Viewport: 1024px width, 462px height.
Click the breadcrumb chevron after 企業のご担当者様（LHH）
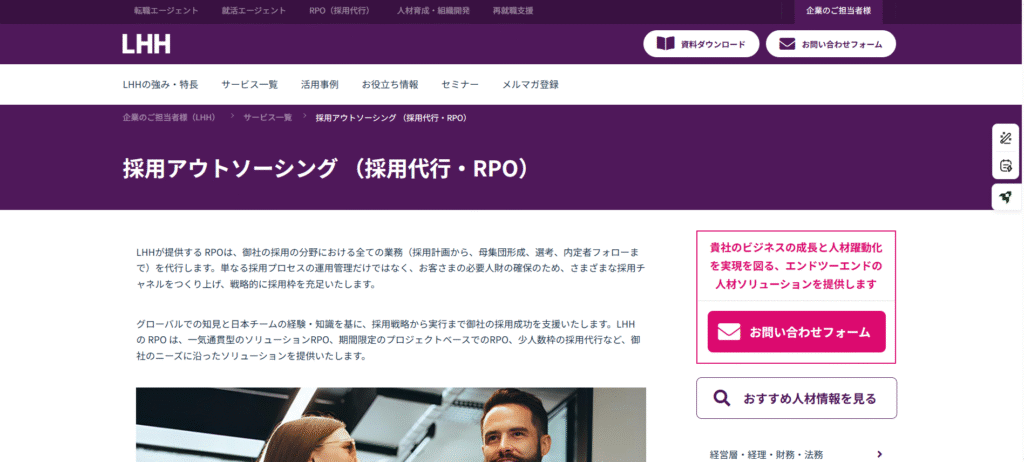231,117
